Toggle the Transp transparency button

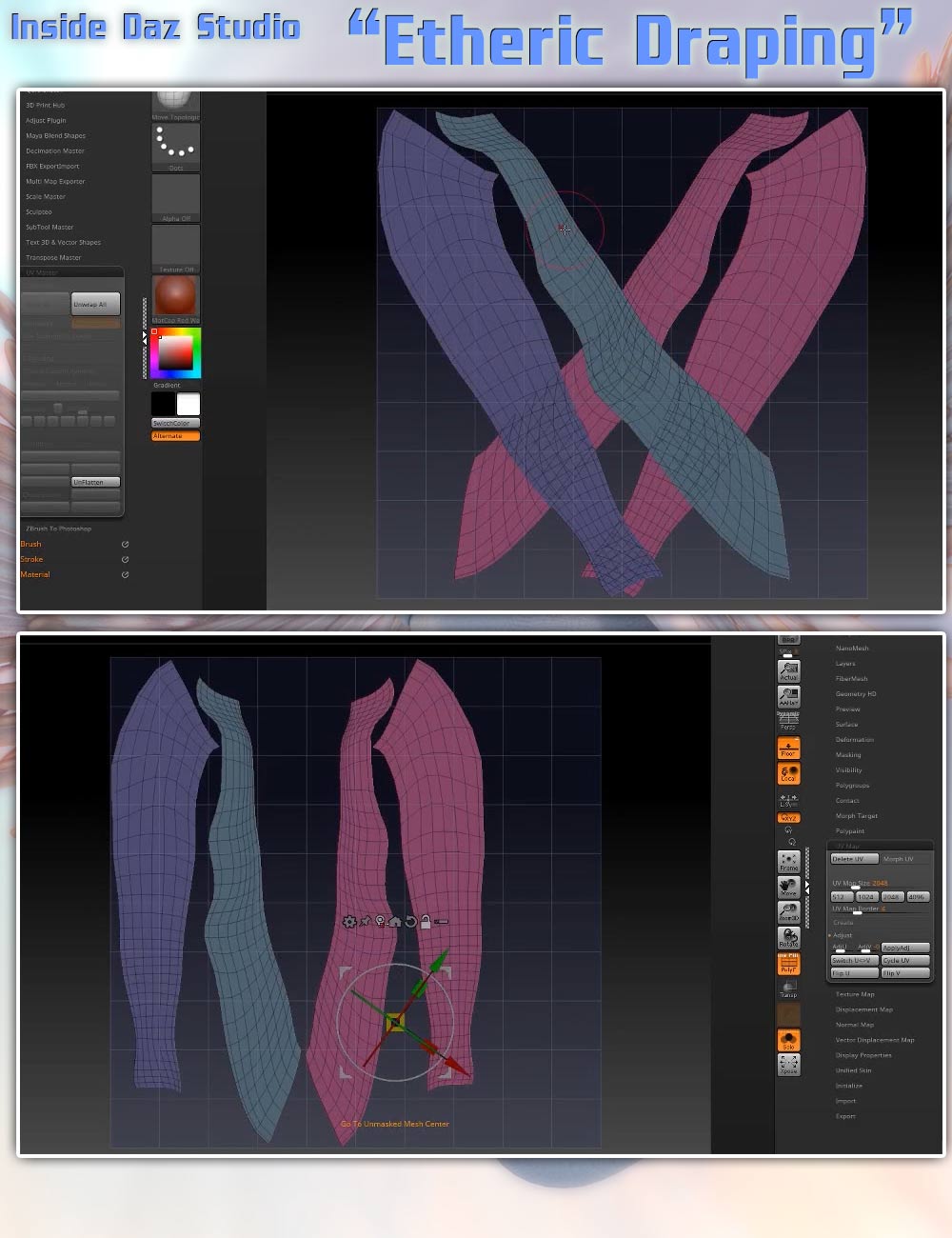(x=789, y=989)
